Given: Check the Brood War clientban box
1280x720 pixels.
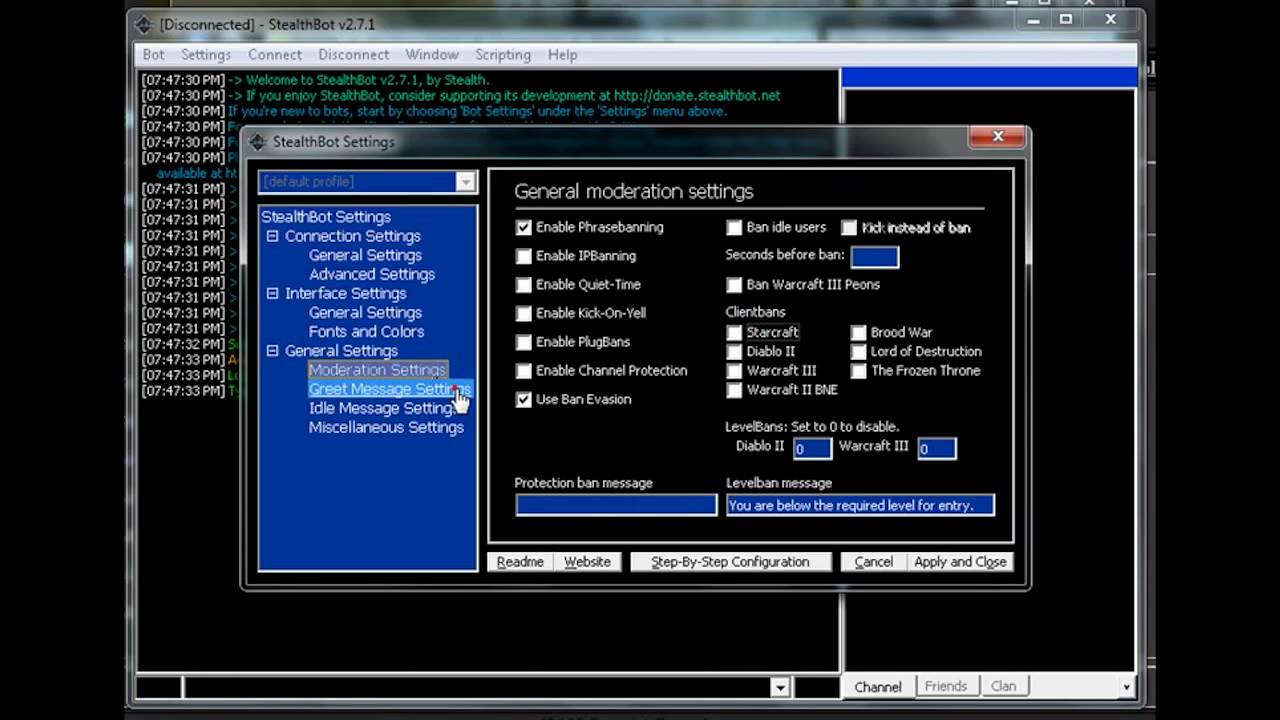Looking at the screenshot, I should (x=859, y=332).
